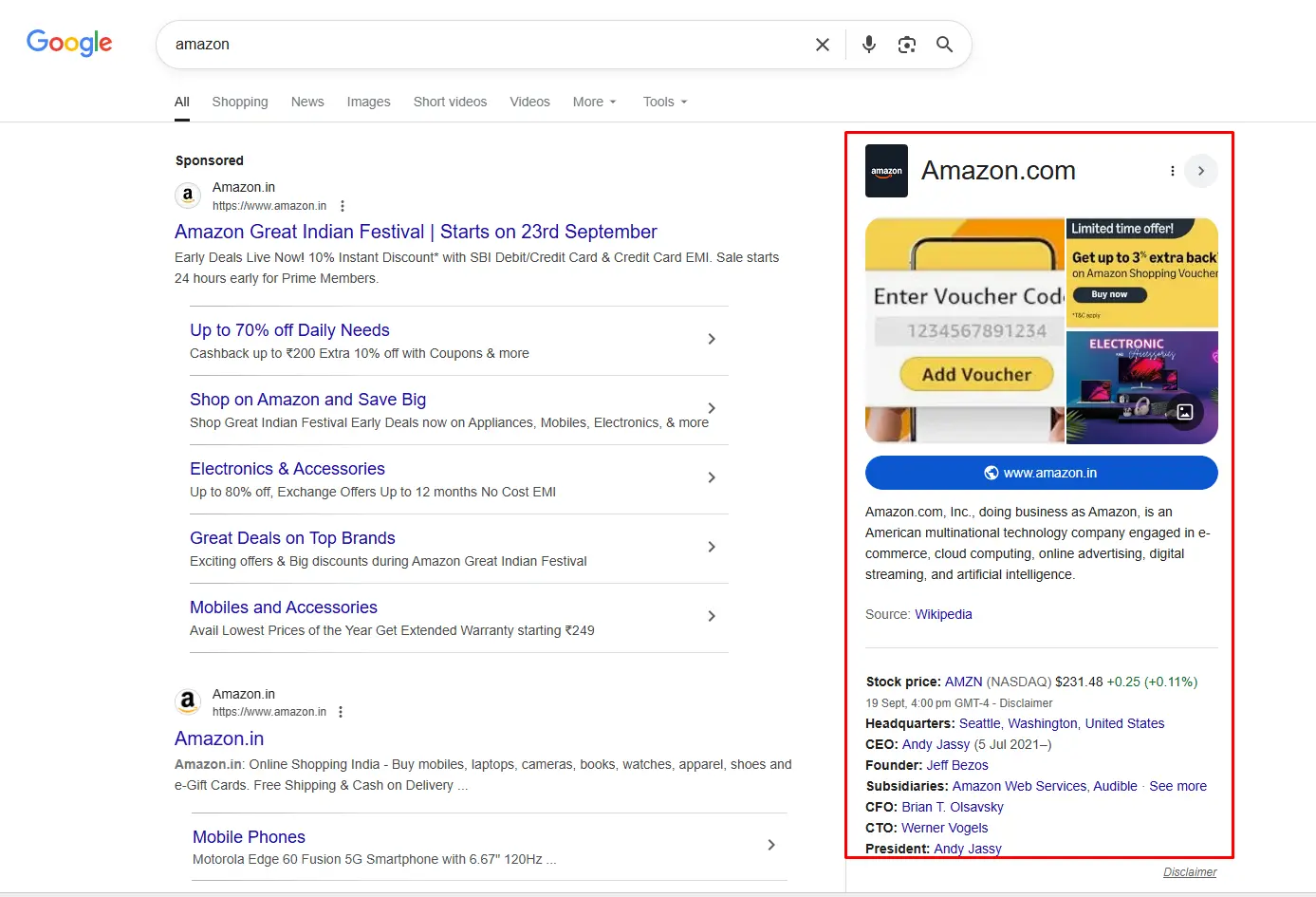Open three-dot menu of organic Amazon.in result

tap(341, 712)
